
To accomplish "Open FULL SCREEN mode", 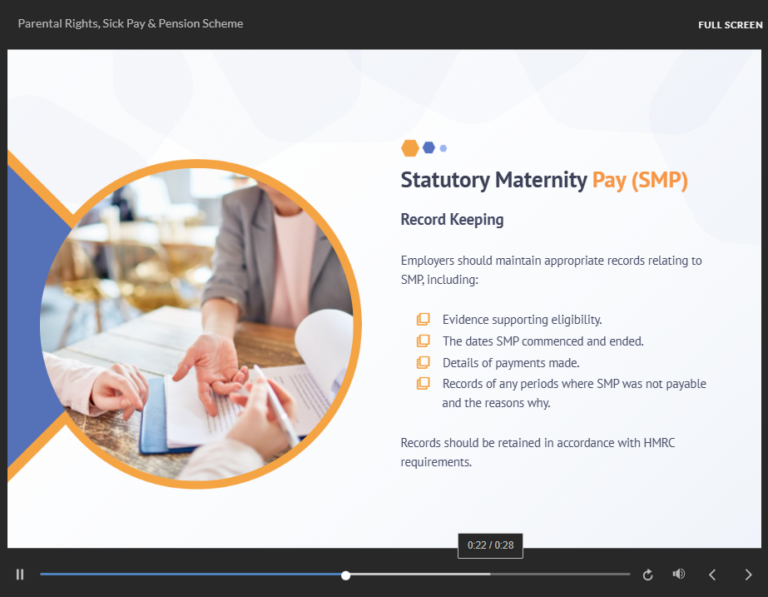I will [x=730, y=25].
